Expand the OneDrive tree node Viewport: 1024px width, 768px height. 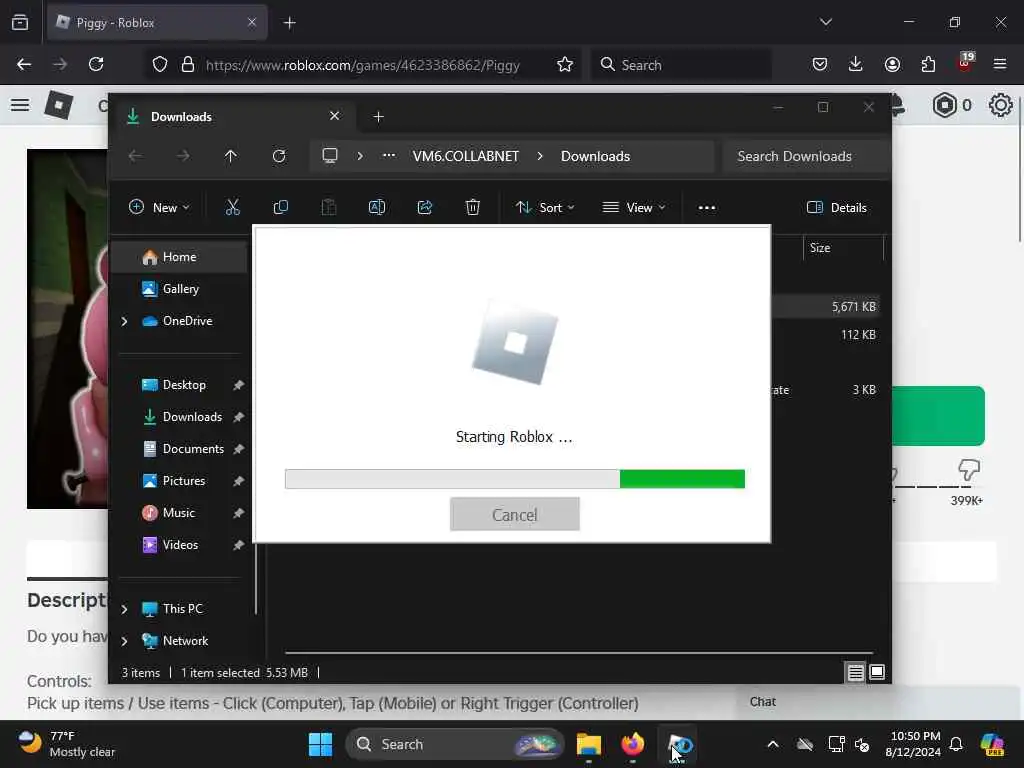click(x=124, y=321)
